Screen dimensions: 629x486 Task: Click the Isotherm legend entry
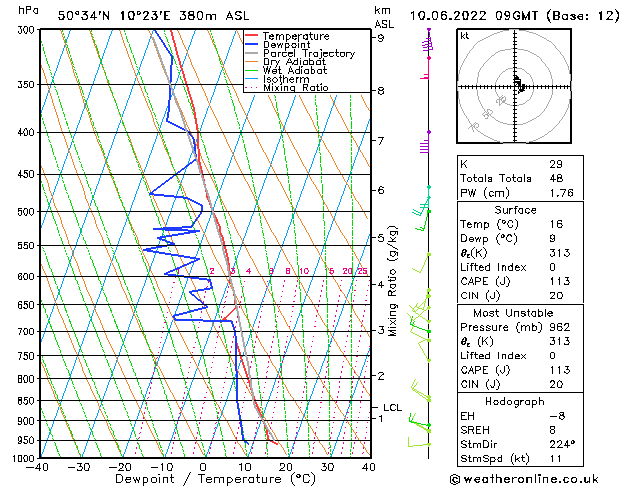[x=277, y=79]
